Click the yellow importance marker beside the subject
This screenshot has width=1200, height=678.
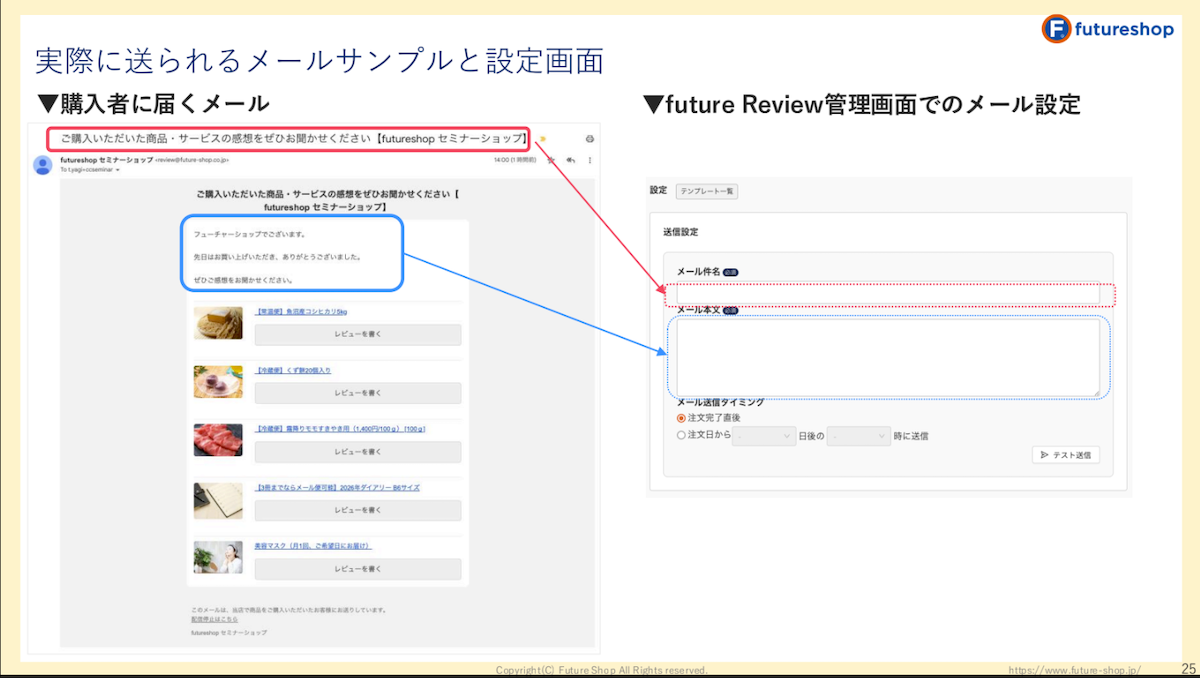(543, 138)
